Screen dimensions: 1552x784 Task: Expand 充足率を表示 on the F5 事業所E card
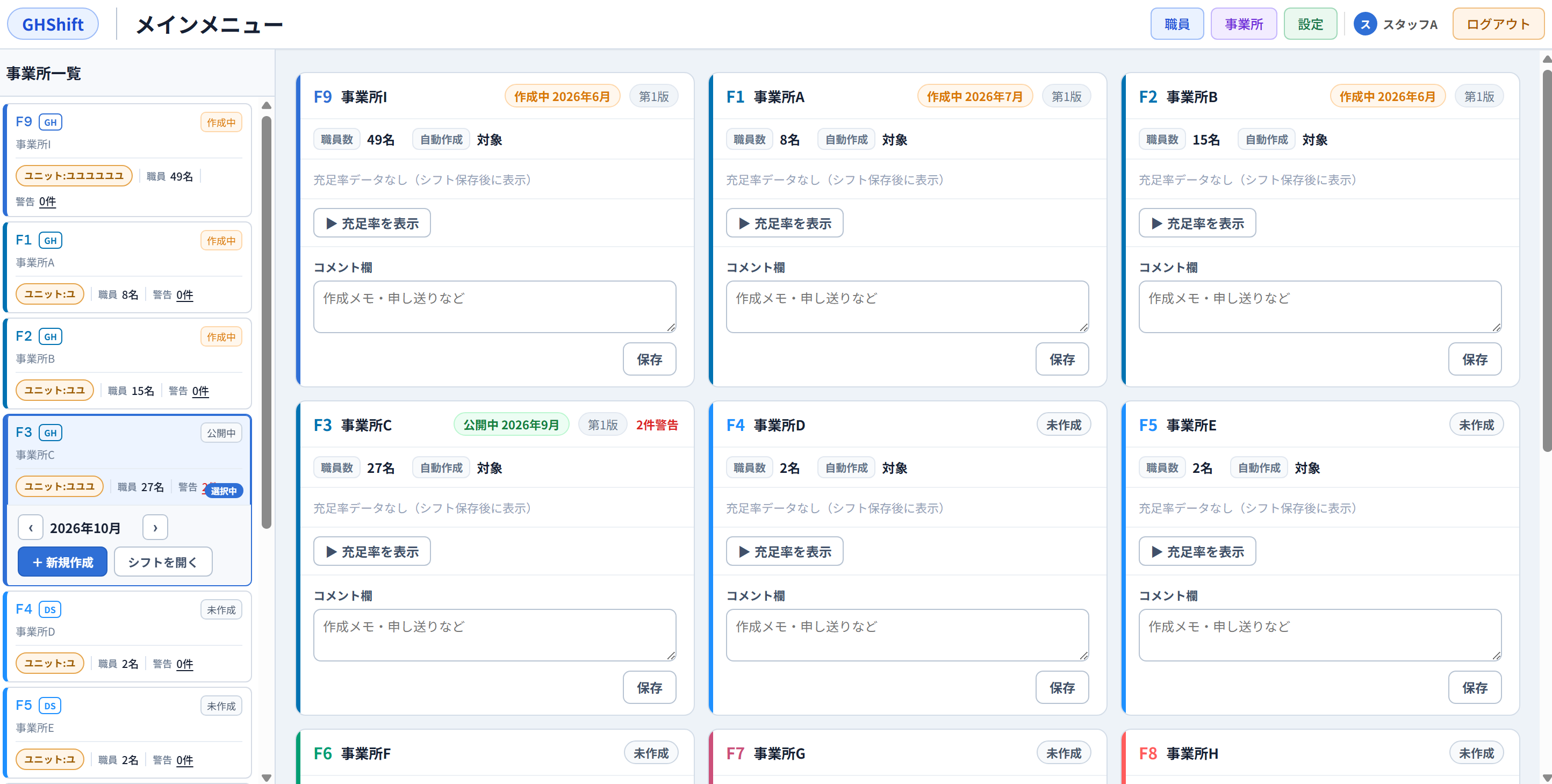(x=1197, y=551)
